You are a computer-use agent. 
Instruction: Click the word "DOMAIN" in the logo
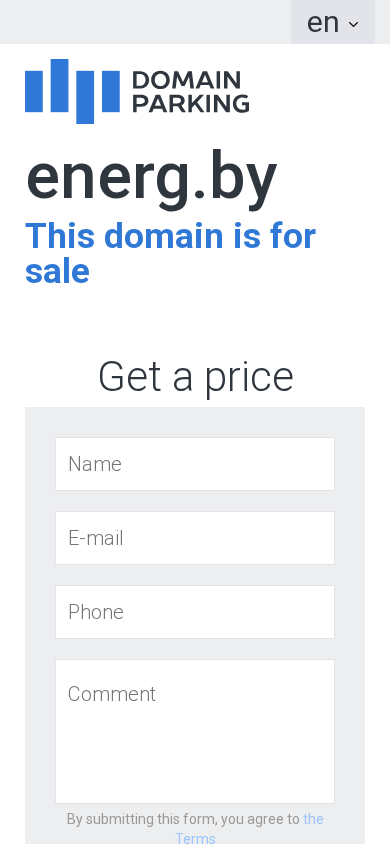click(186, 80)
